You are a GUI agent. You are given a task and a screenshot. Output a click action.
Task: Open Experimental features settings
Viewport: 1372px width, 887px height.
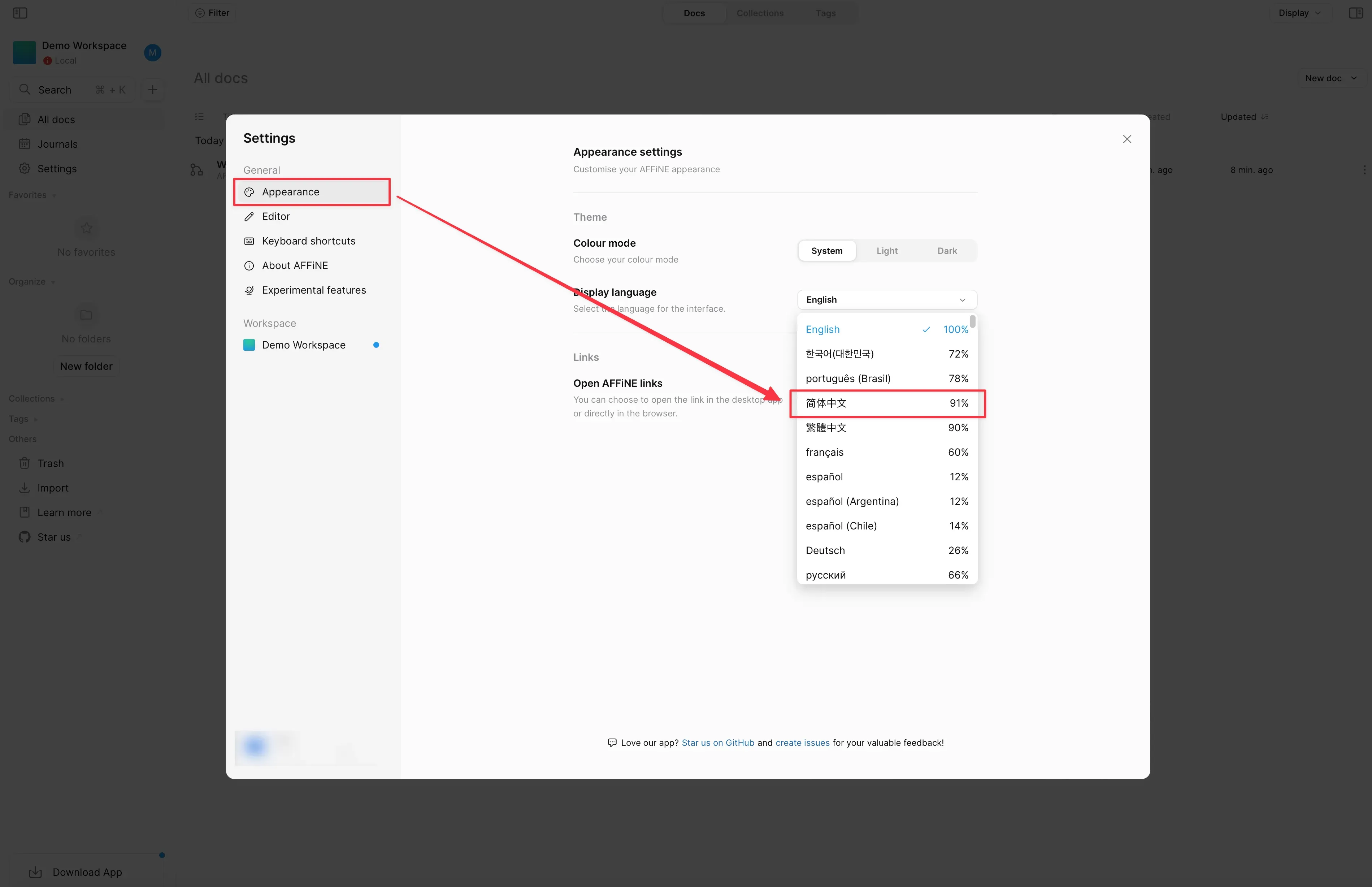pyautogui.click(x=312, y=290)
